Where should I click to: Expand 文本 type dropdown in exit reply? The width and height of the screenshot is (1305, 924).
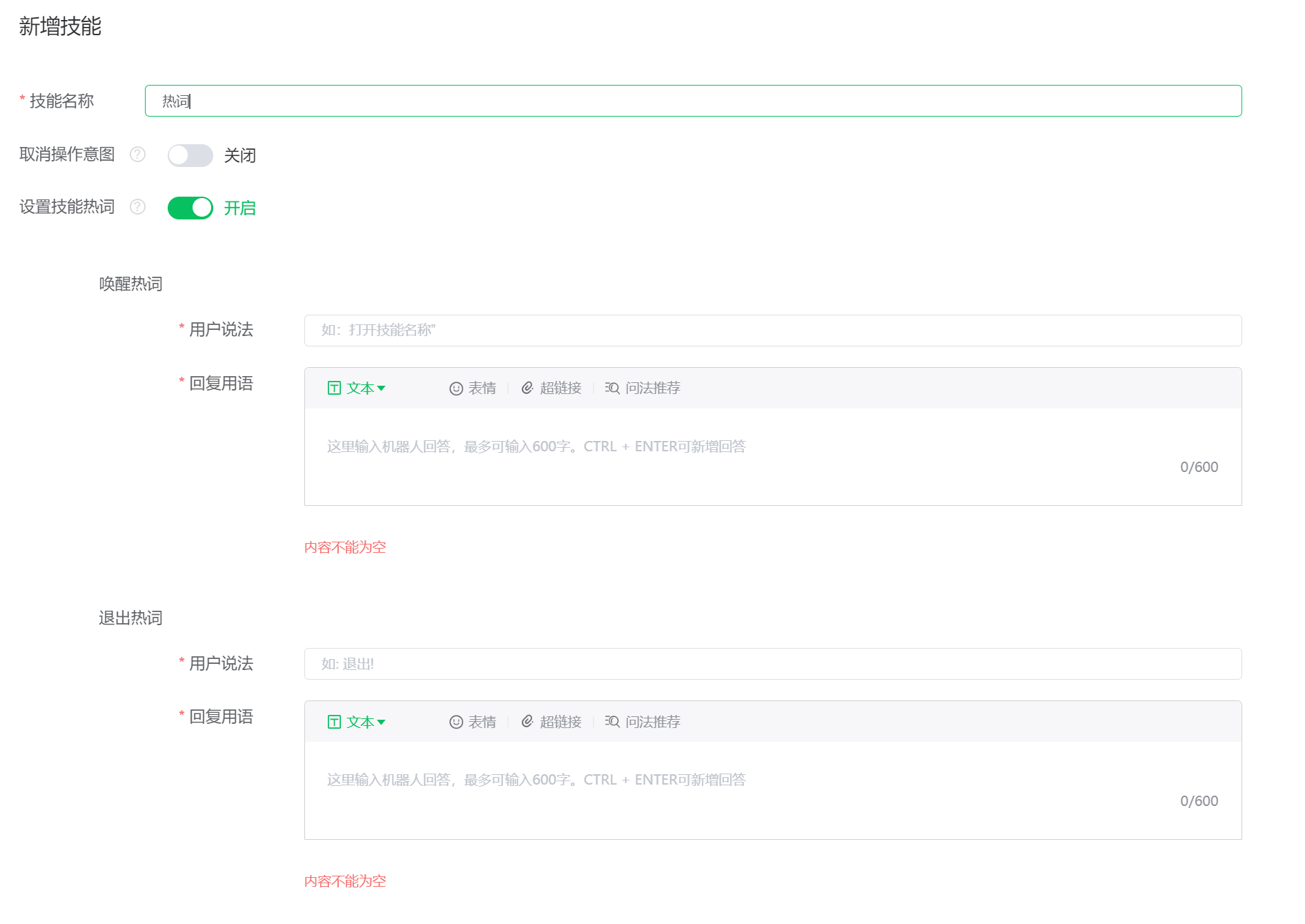(357, 722)
